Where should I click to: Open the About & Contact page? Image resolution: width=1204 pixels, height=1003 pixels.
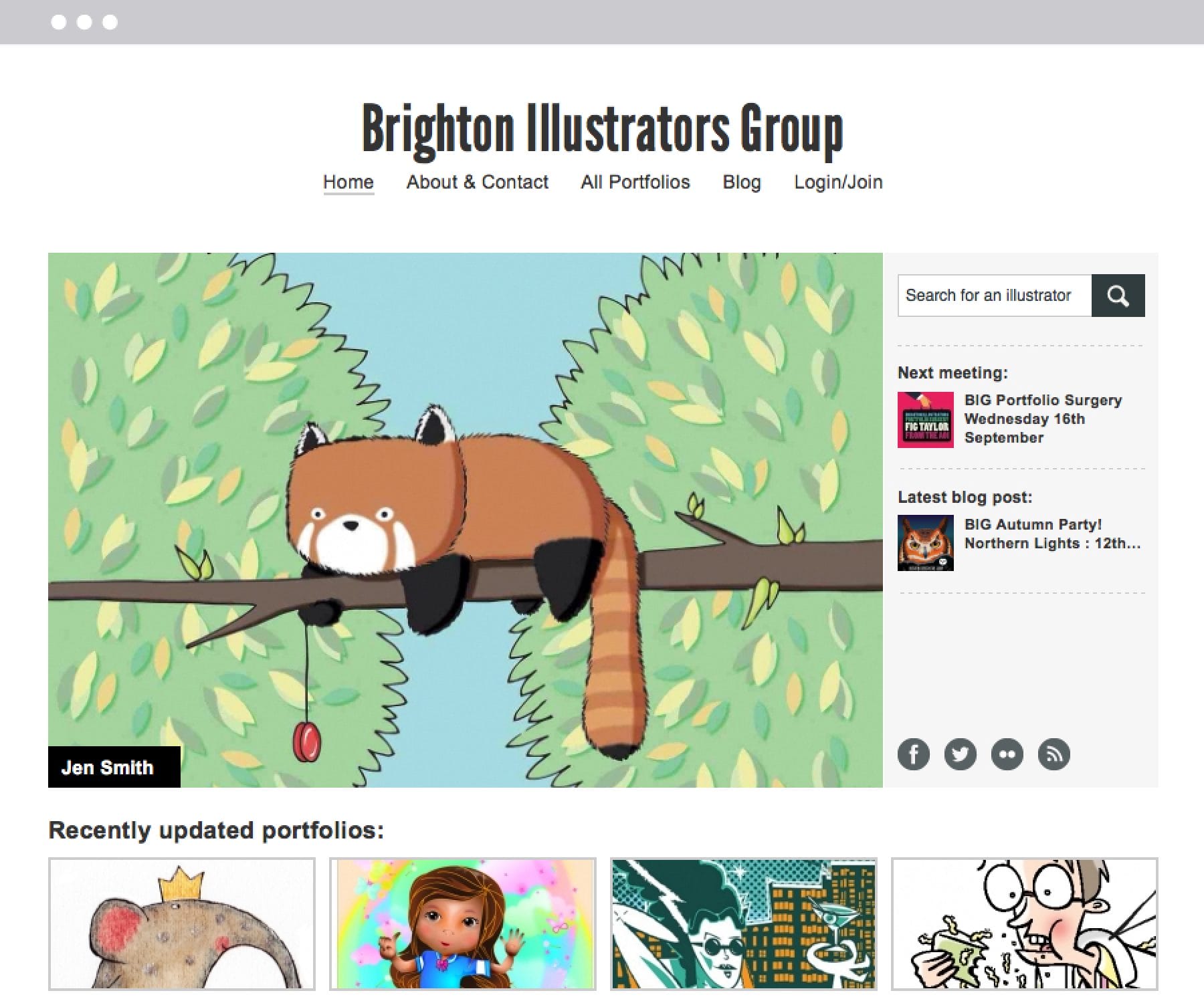[x=477, y=182]
